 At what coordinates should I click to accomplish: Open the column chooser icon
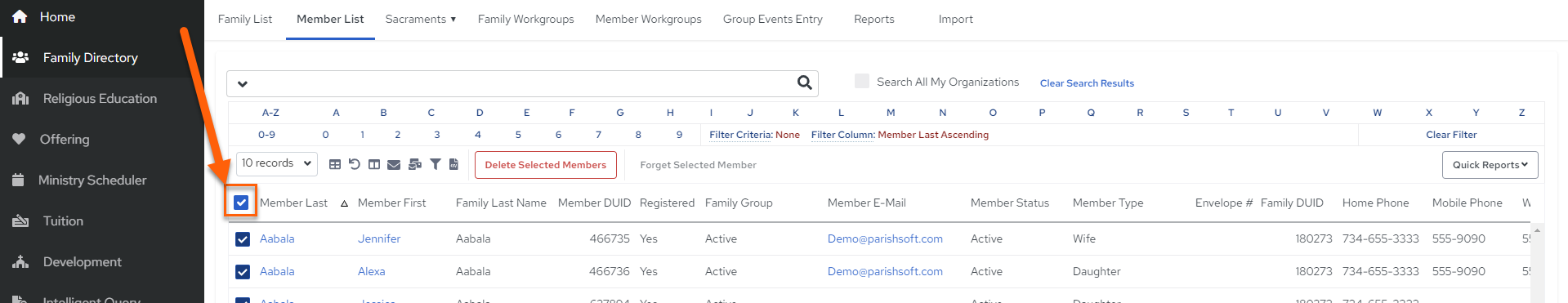374,164
